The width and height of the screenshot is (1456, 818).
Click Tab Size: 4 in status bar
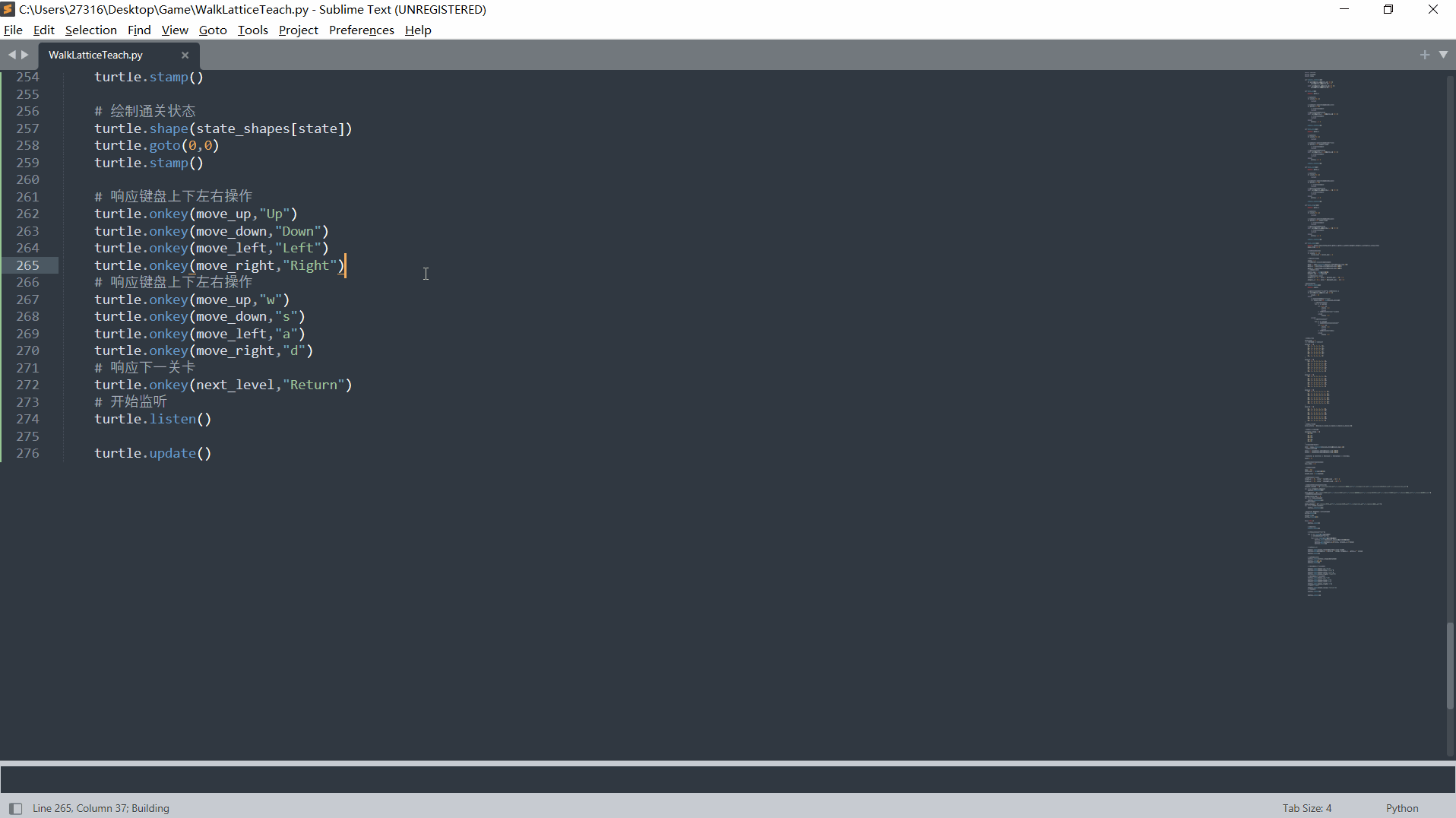pyautogui.click(x=1307, y=808)
